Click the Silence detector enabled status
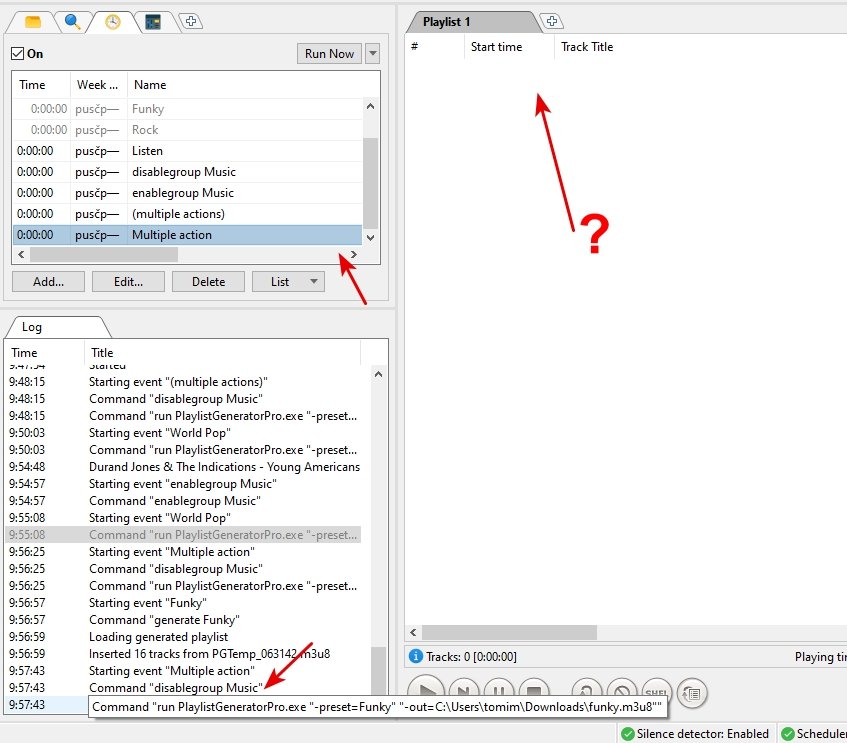 [x=702, y=734]
